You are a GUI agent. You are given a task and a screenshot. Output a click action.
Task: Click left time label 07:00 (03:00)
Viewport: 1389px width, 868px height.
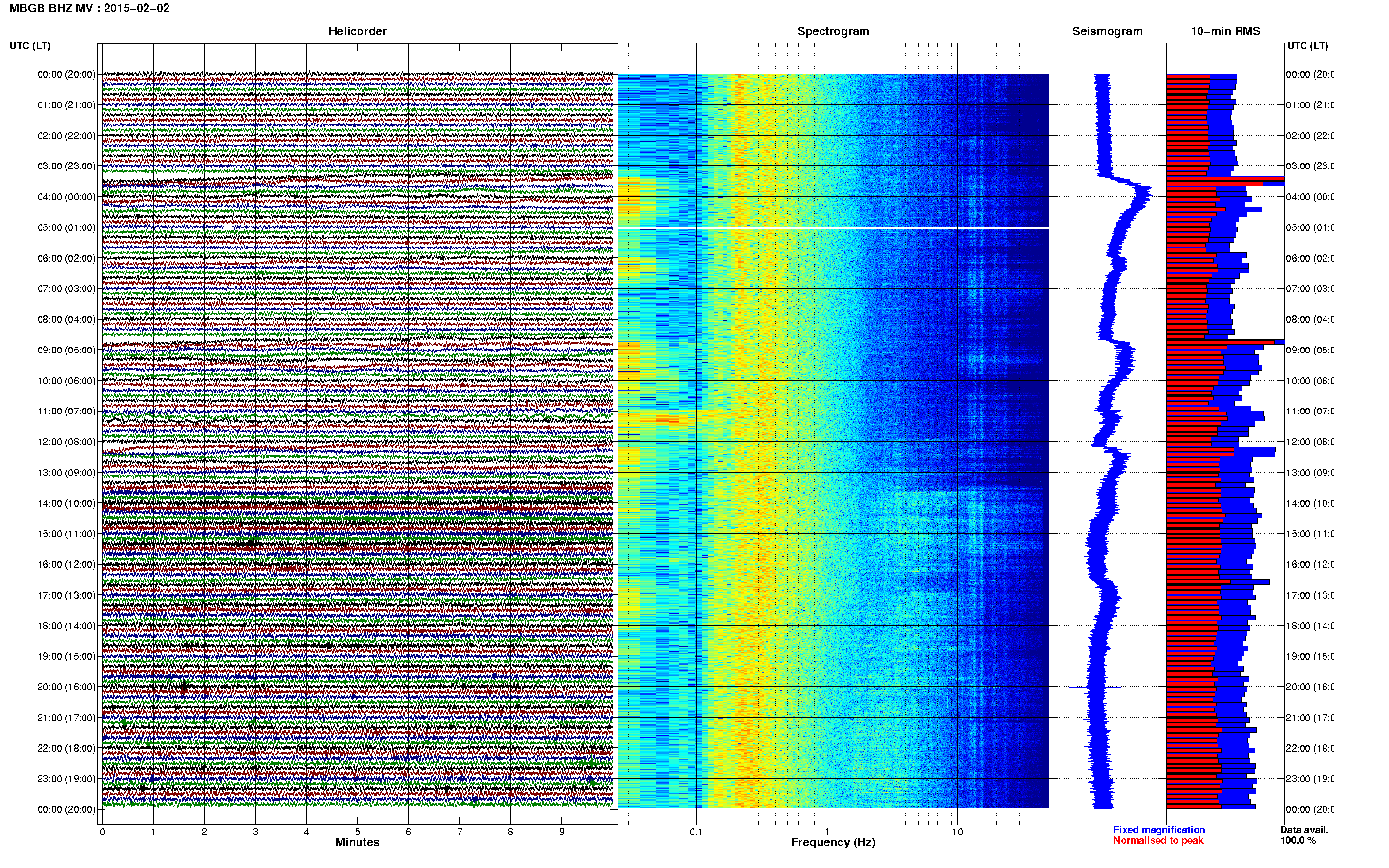(66, 288)
